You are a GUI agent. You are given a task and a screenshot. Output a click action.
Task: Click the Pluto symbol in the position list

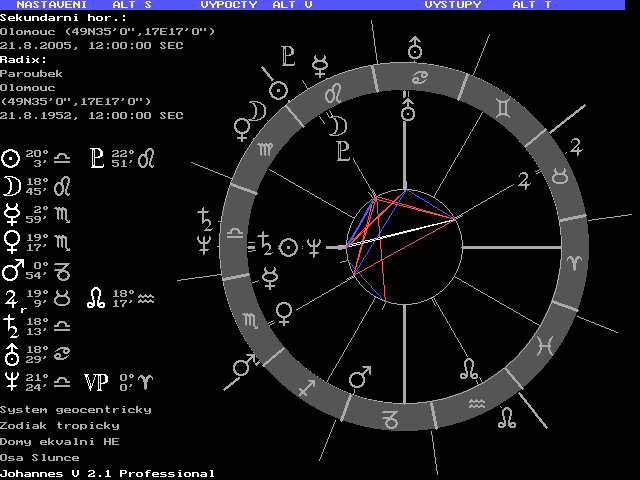coord(98,158)
